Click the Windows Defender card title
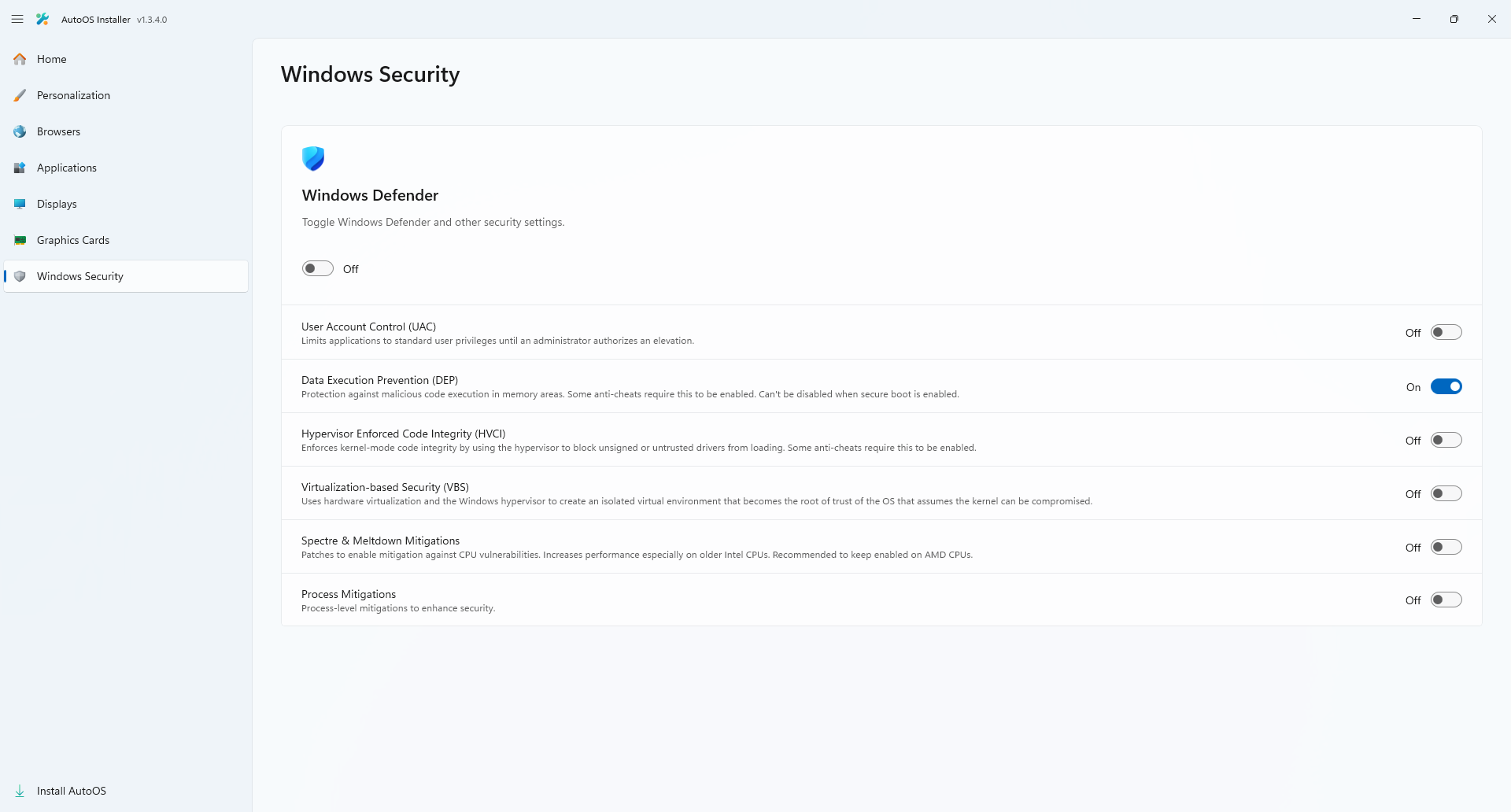 370,195
